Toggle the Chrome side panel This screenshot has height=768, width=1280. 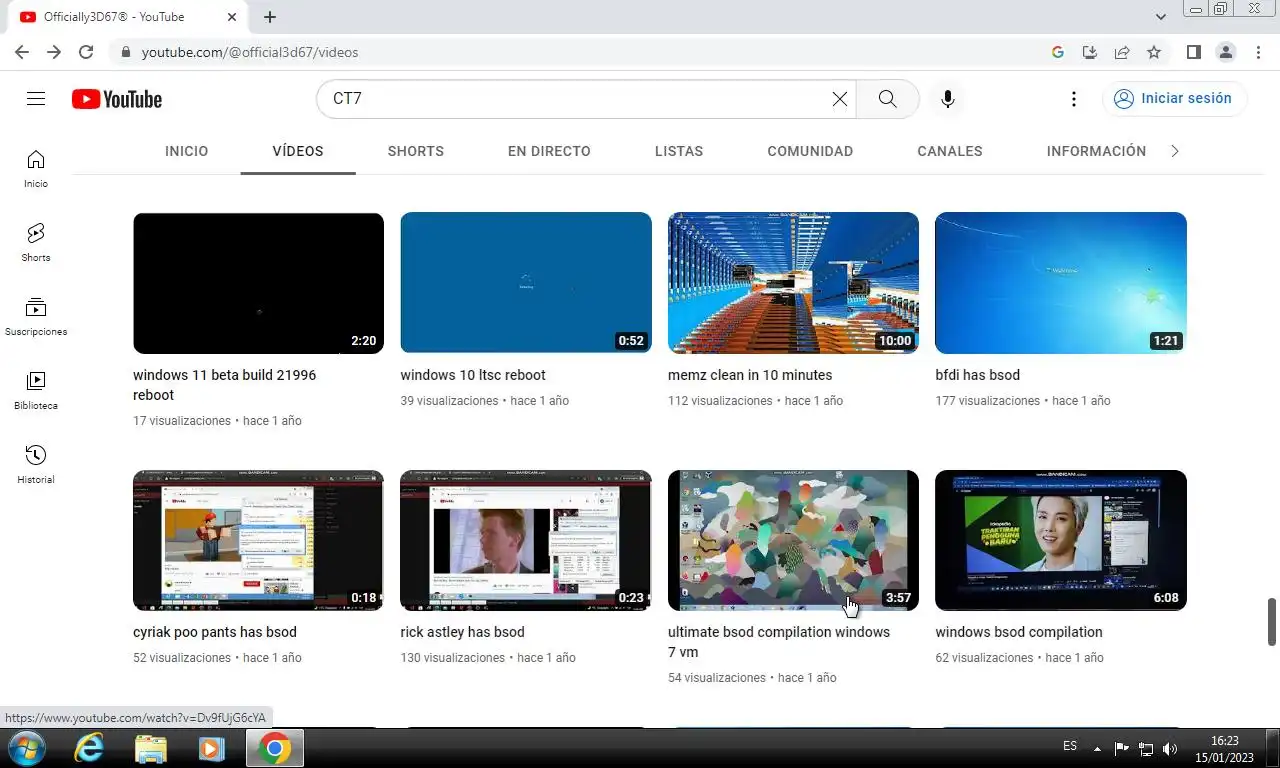click(x=1194, y=52)
